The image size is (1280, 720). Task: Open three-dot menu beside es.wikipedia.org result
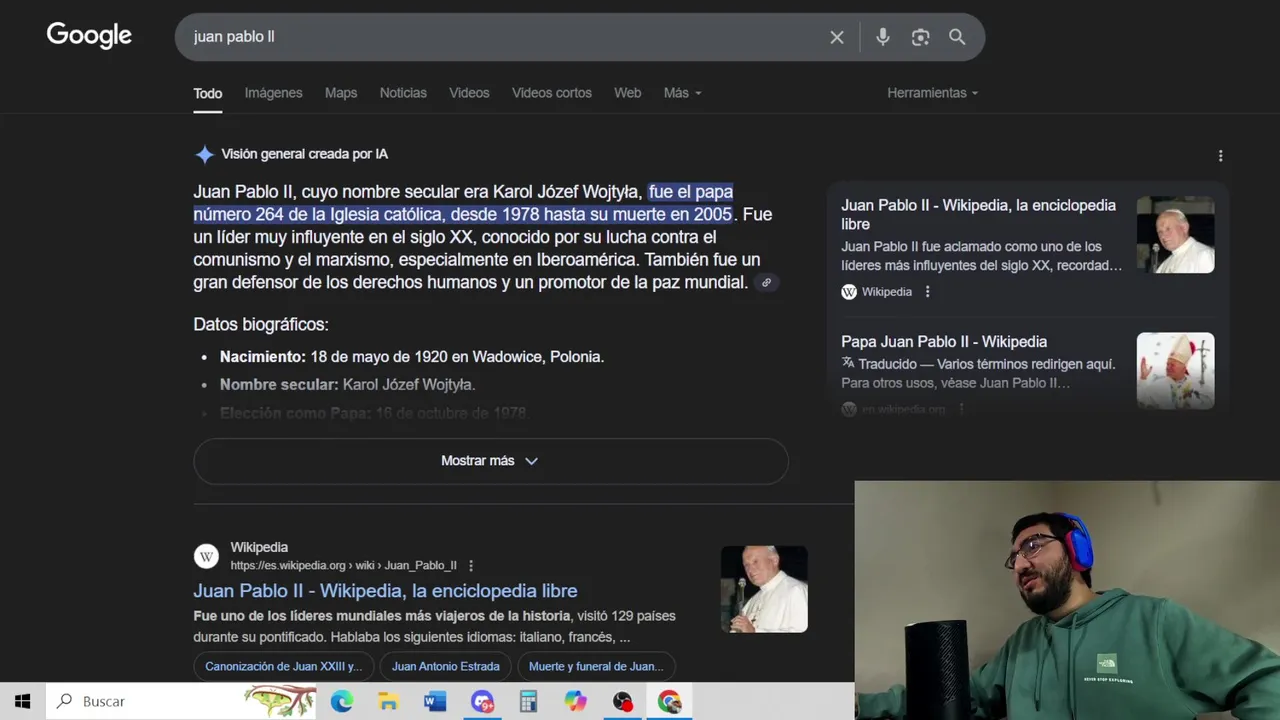point(471,565)
